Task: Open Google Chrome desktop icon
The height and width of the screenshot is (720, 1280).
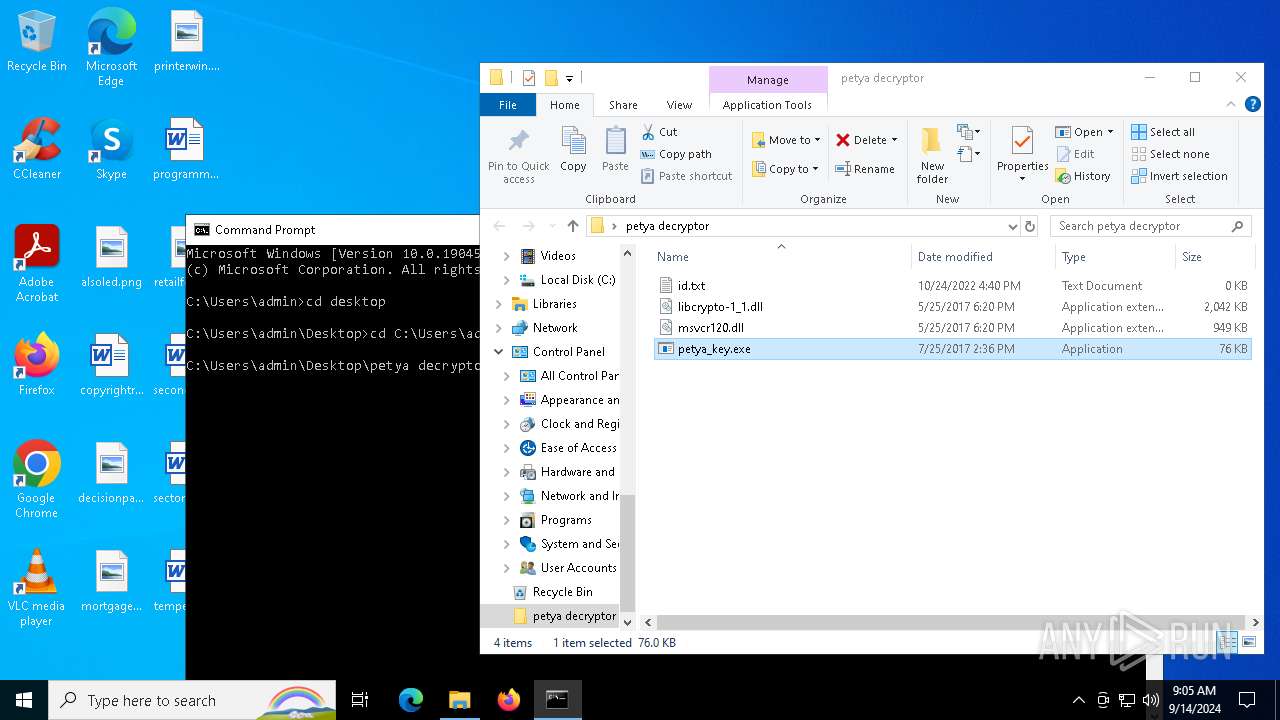Action: pos(37,480)
